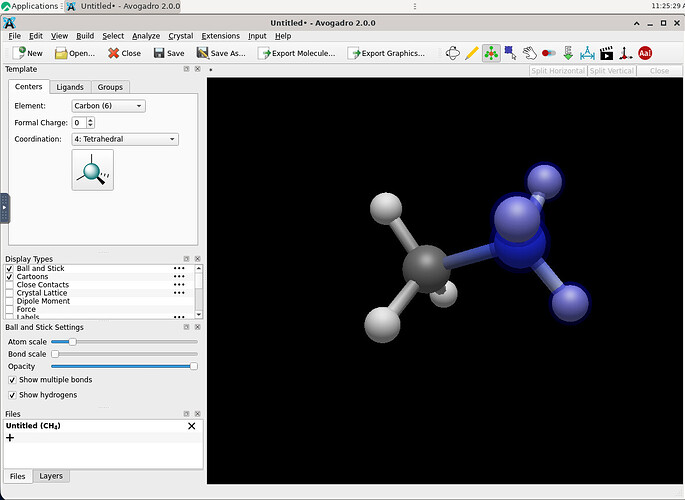685x500 pixels.
Task: Open the Coordination dropdown showing 4: Tetrahedral
Action: [125, 139]
